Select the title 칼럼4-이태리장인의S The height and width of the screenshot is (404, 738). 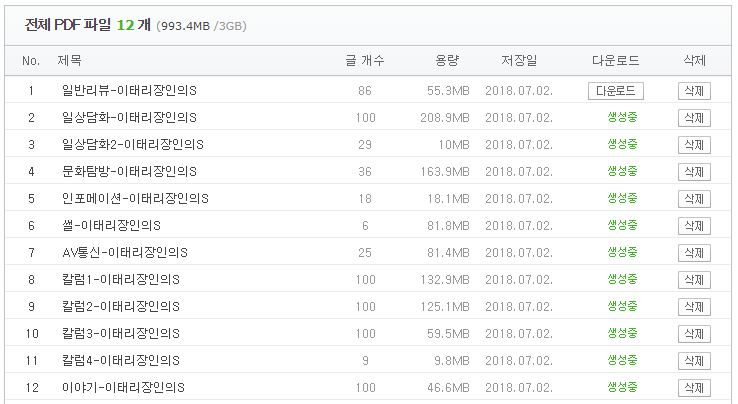(121, 361)
